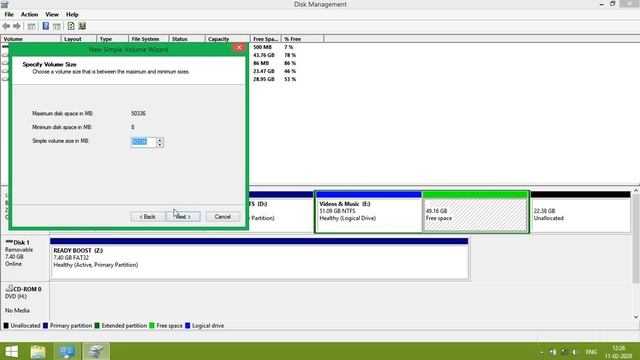
Task: Select the CD-ROM 0 DVD (H:) label
Action: coord(25,300)
